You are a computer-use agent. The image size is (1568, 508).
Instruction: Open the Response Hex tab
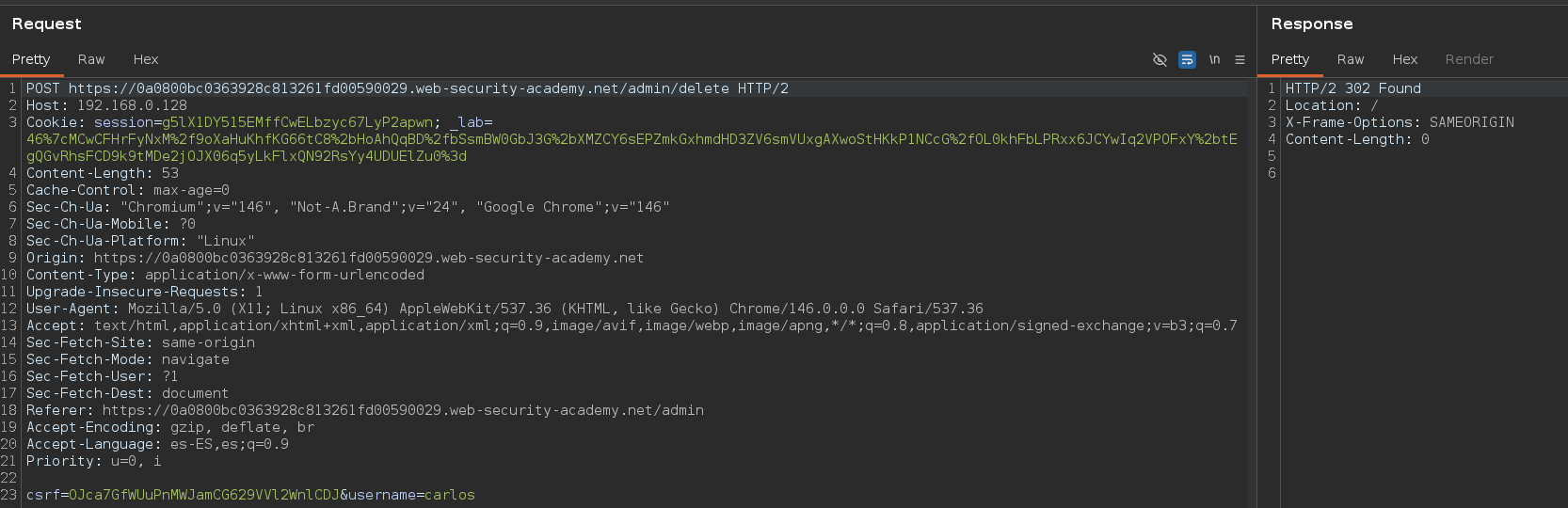pyautogui.click(x=1405, y=59)
